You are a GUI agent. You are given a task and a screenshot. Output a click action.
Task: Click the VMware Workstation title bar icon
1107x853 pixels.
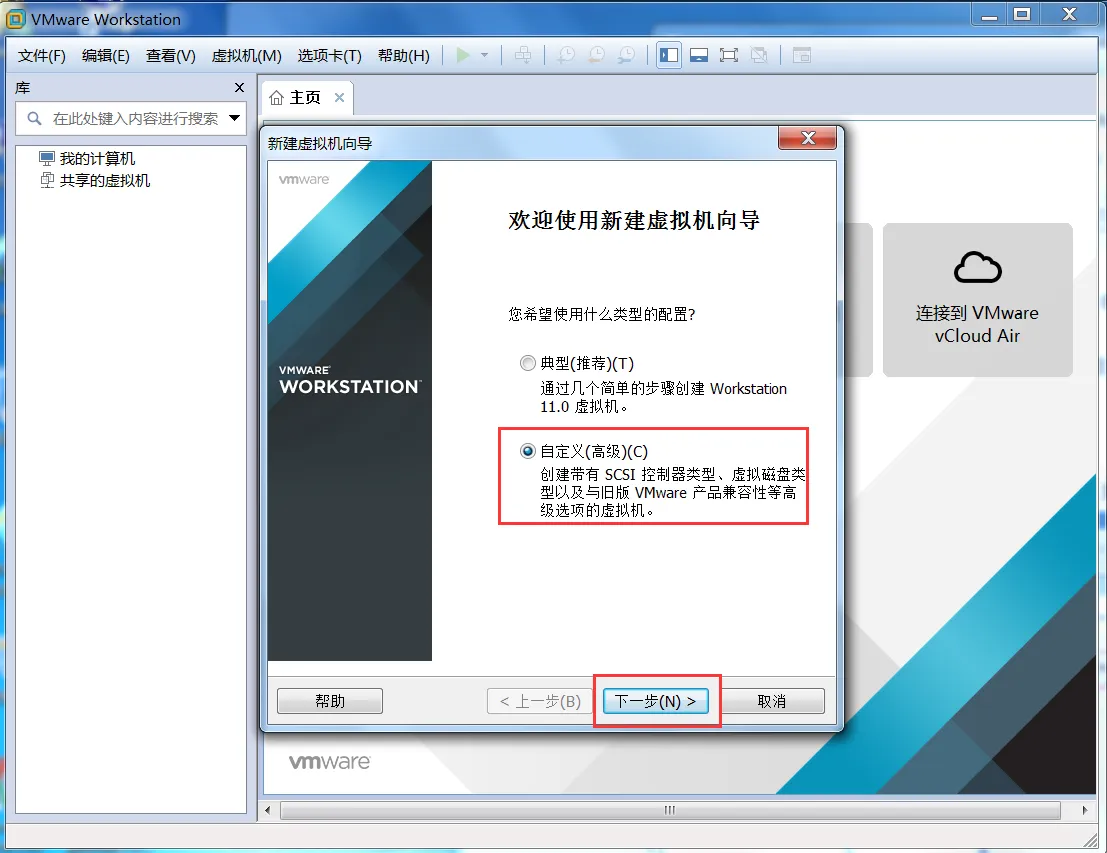tap(16, 19)
